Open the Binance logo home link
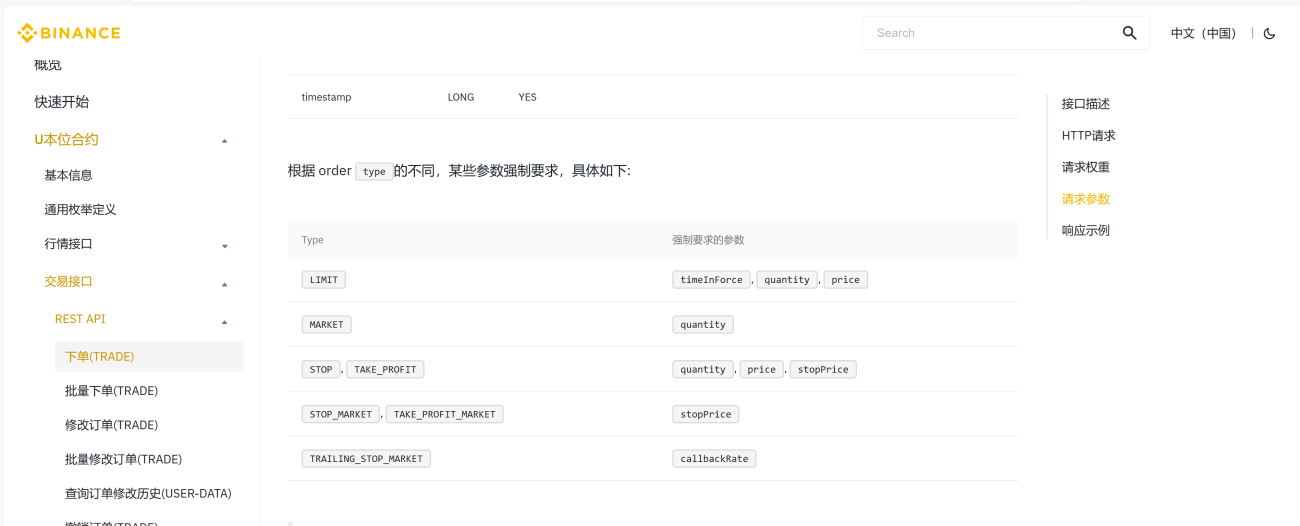The height and width of the screenshot is (526, 1300). click(x=69, y=33)
